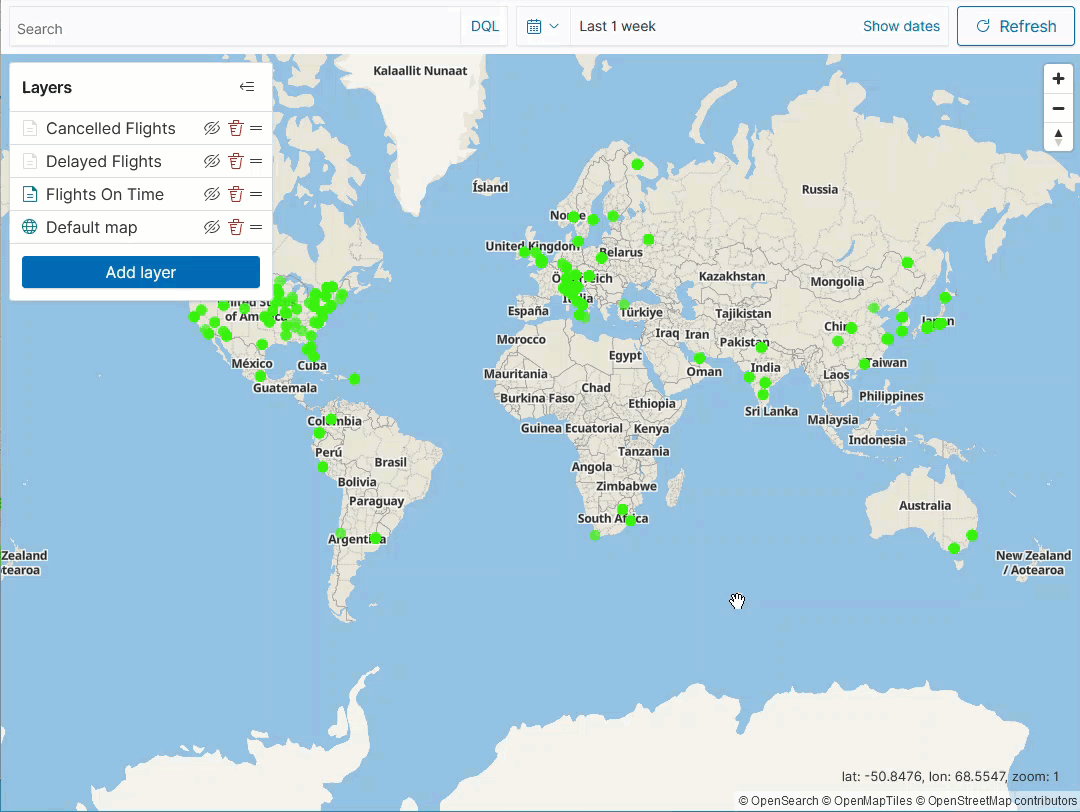Screen dimensions: 1080x812
Task: Click the Cancelled Flights document icon
Action: [x=30, y=128]
